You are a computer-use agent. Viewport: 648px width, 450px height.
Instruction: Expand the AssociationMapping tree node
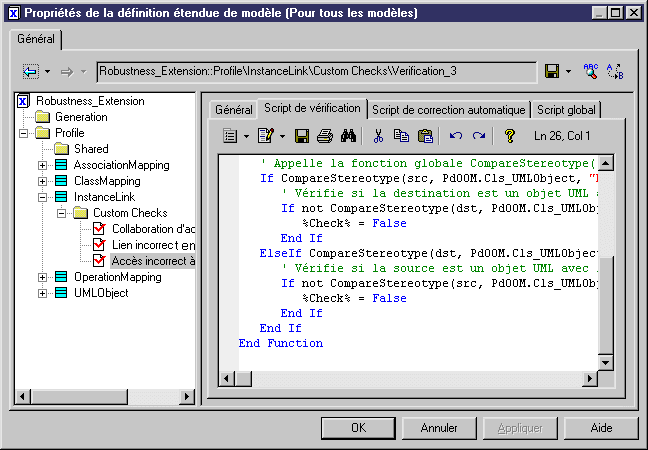pyautogui.click(x=43, y=165)
